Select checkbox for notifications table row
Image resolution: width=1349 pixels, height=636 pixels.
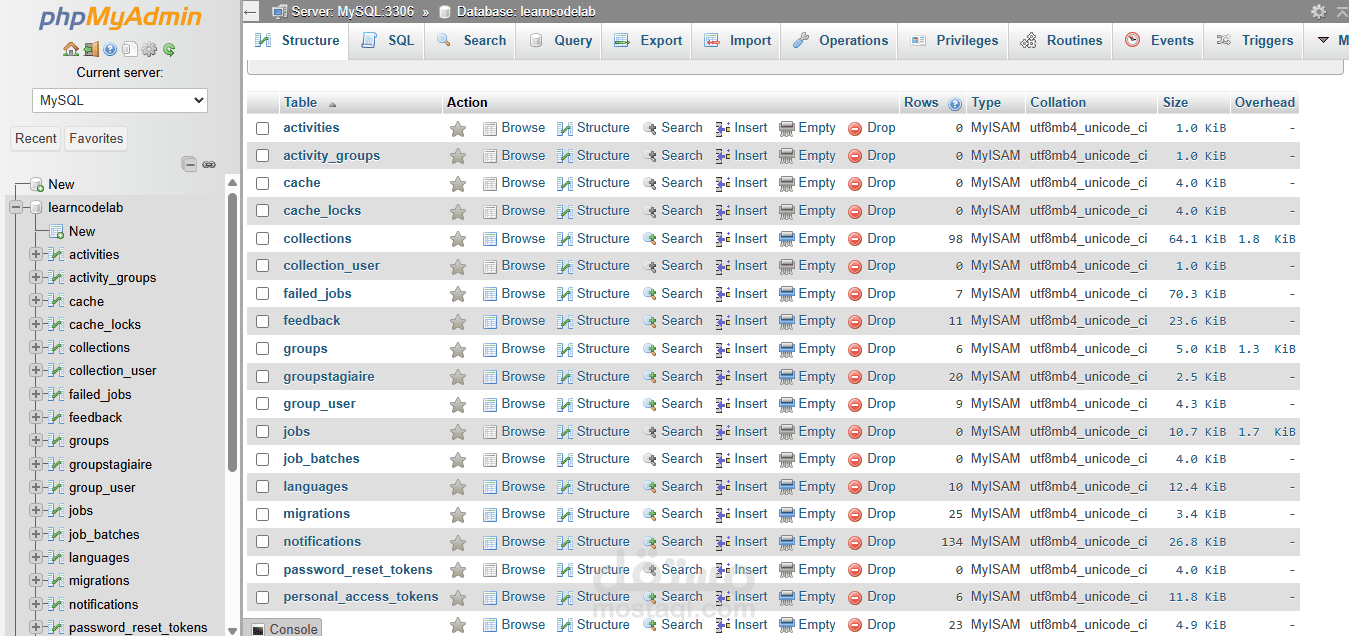tap(263, 542)
